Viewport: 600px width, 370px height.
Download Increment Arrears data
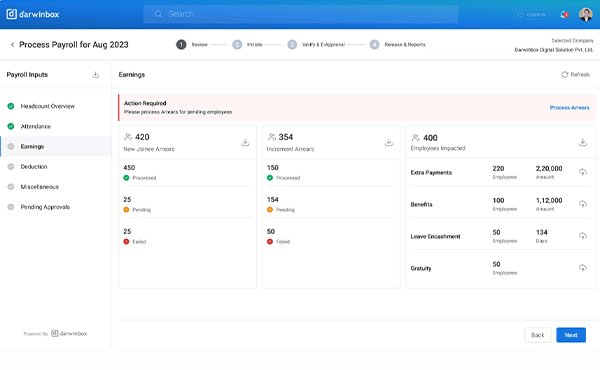pos(389,143)
